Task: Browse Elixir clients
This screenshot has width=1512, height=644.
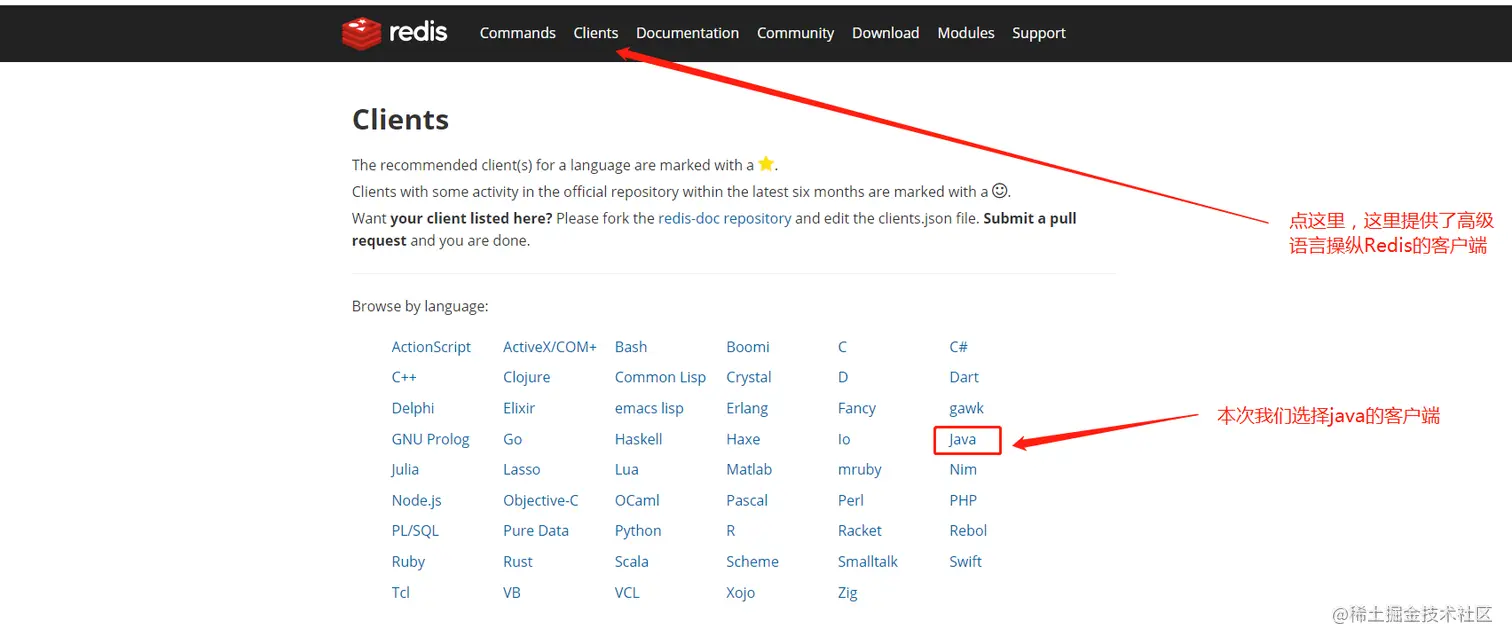Action: [x=519, y=408]
